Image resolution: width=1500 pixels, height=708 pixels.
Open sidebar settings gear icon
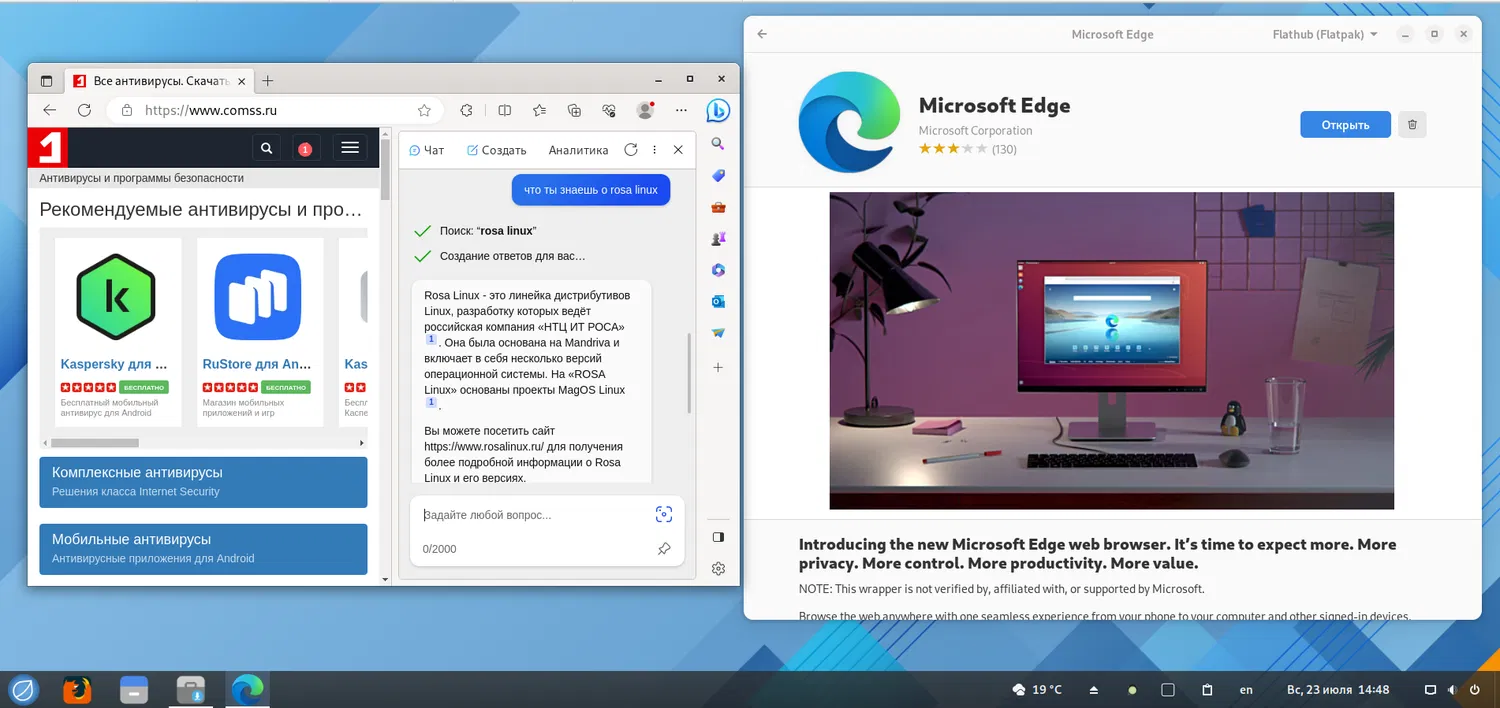click(718, 569)
